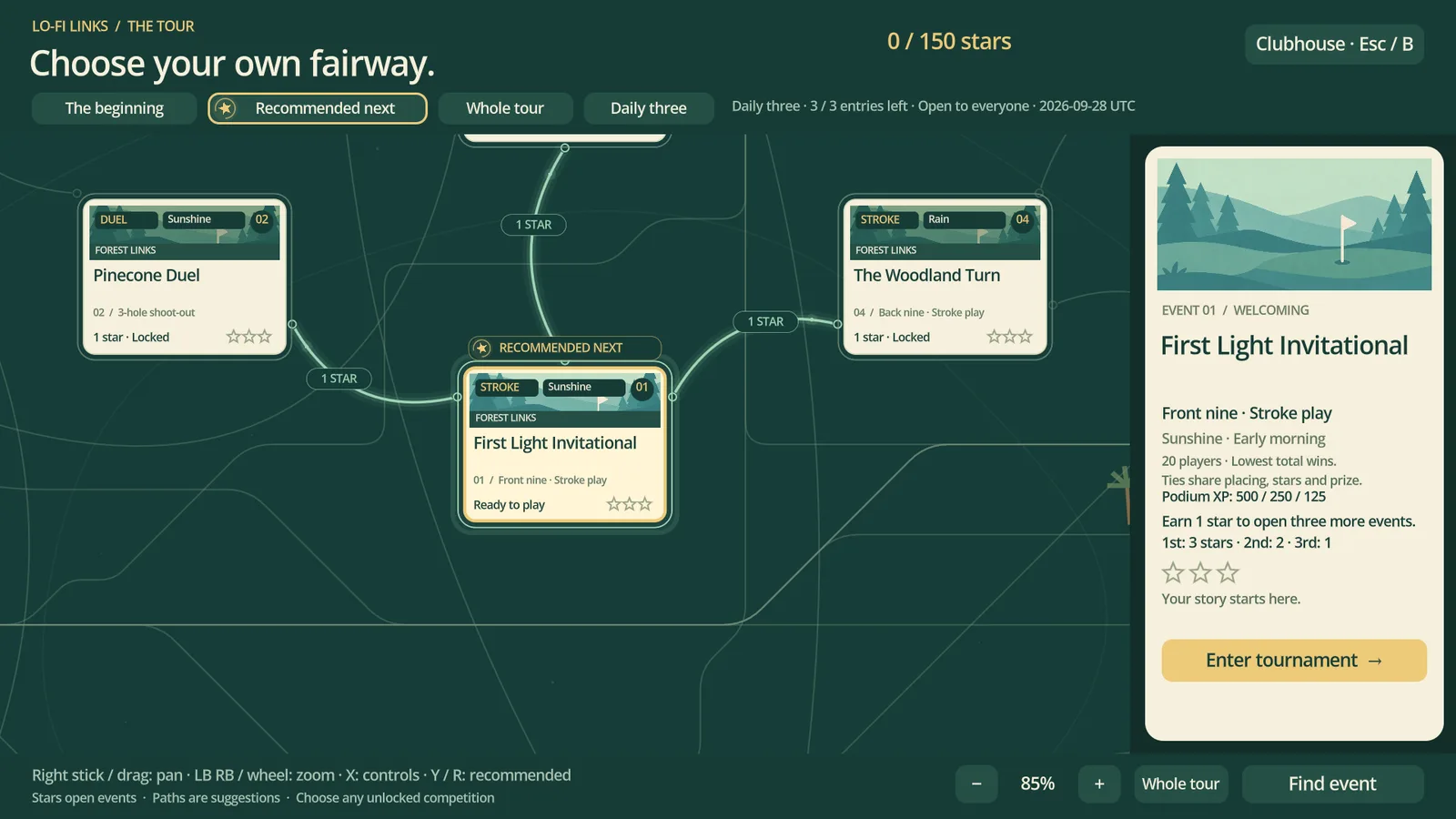Click the star badge beside RECOMMENDED NEXT label
Image resolution: width=1456 pixels, height=819 pixels.
[x=482, y=349]
